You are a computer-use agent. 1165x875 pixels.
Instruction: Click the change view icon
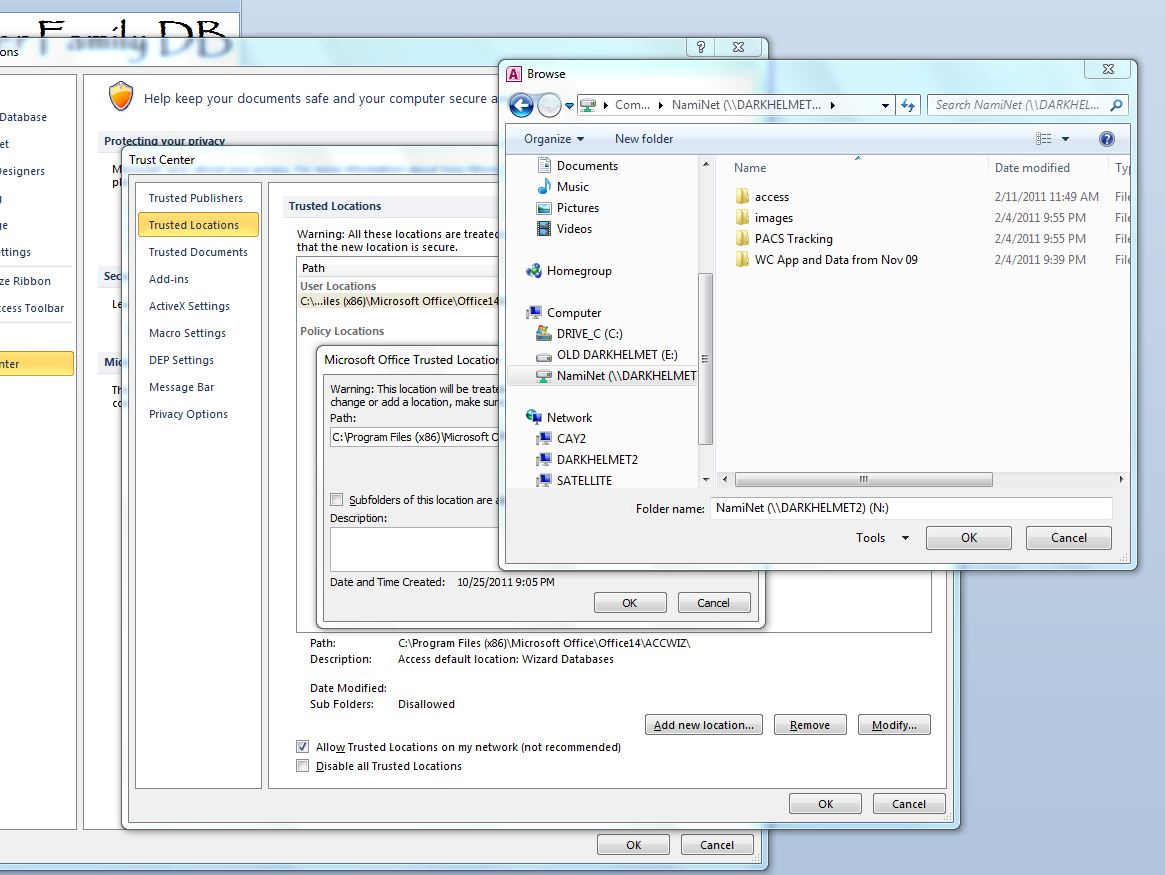pyautogui.click(x=1043, y=139)
